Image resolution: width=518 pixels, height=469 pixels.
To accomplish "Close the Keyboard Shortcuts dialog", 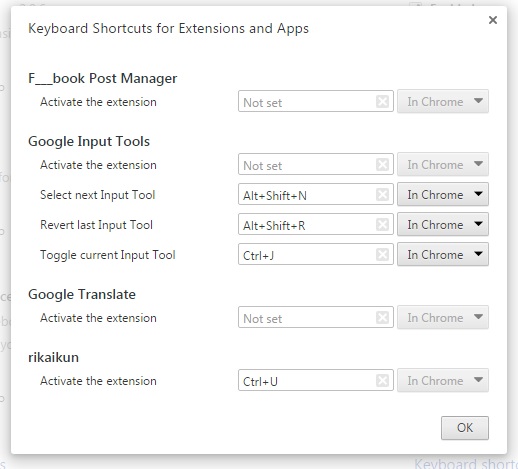I will coord(493,20).
